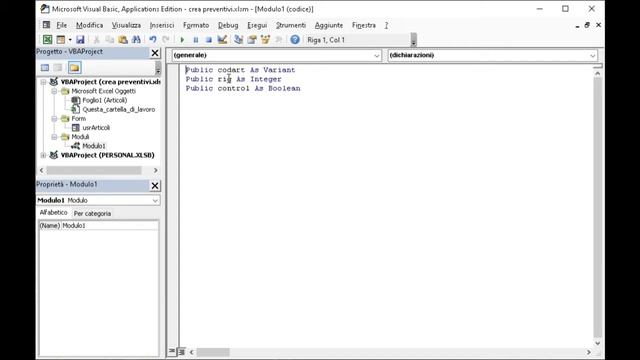Open the Inserisci menu

coord(162,25)
